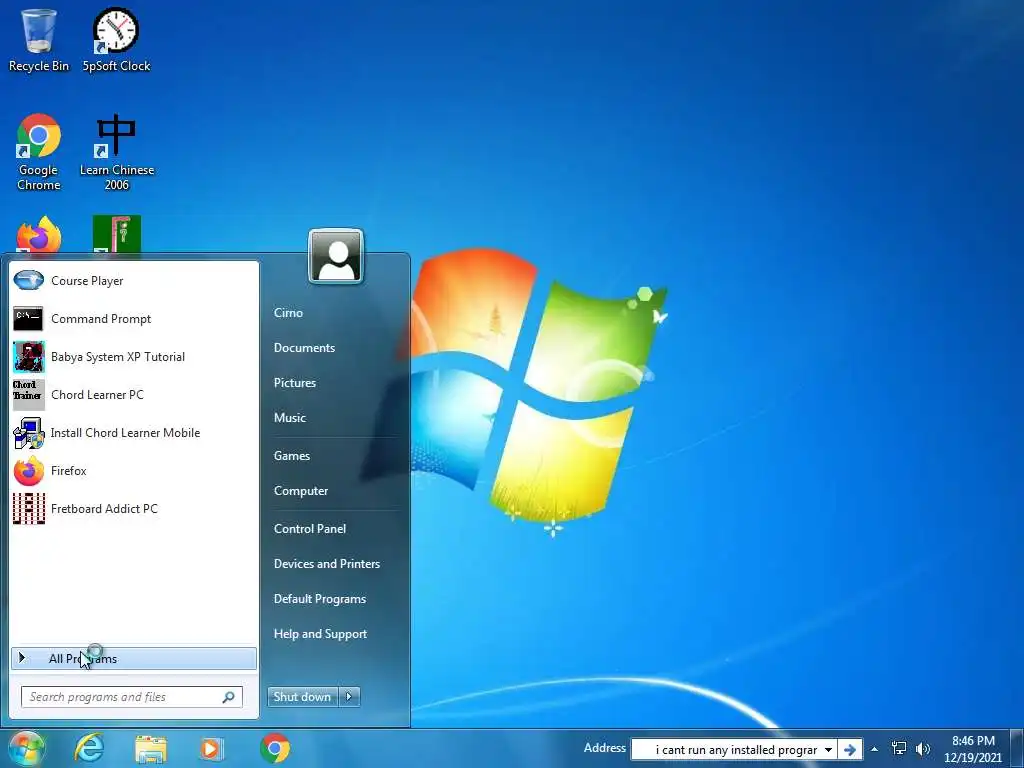The width and height of the screenshot is (1024, 768).
Task: Open Control Panel from the Start menu
Action: click(310, 529)
